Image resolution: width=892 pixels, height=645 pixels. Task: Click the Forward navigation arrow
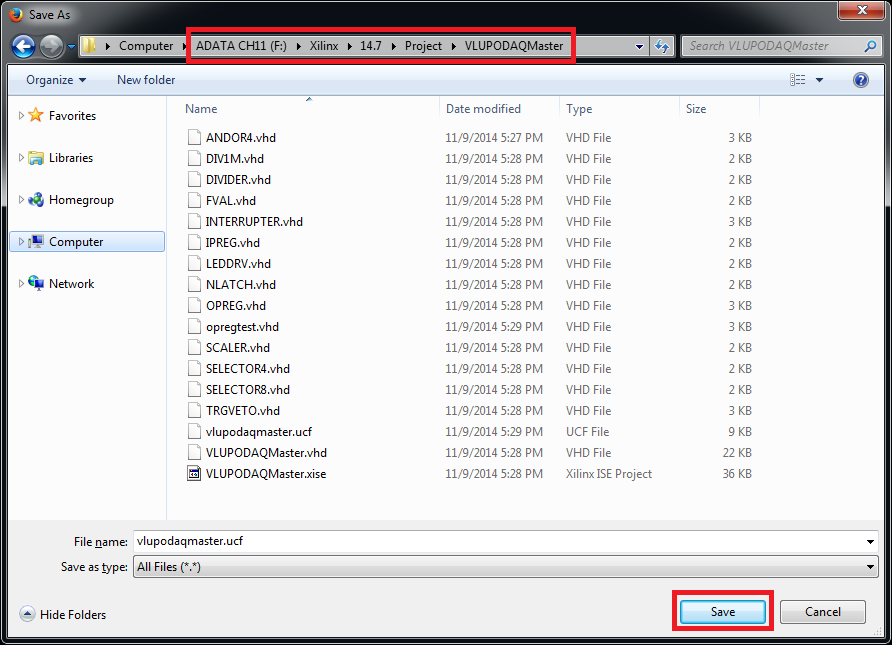pos(52,46)
